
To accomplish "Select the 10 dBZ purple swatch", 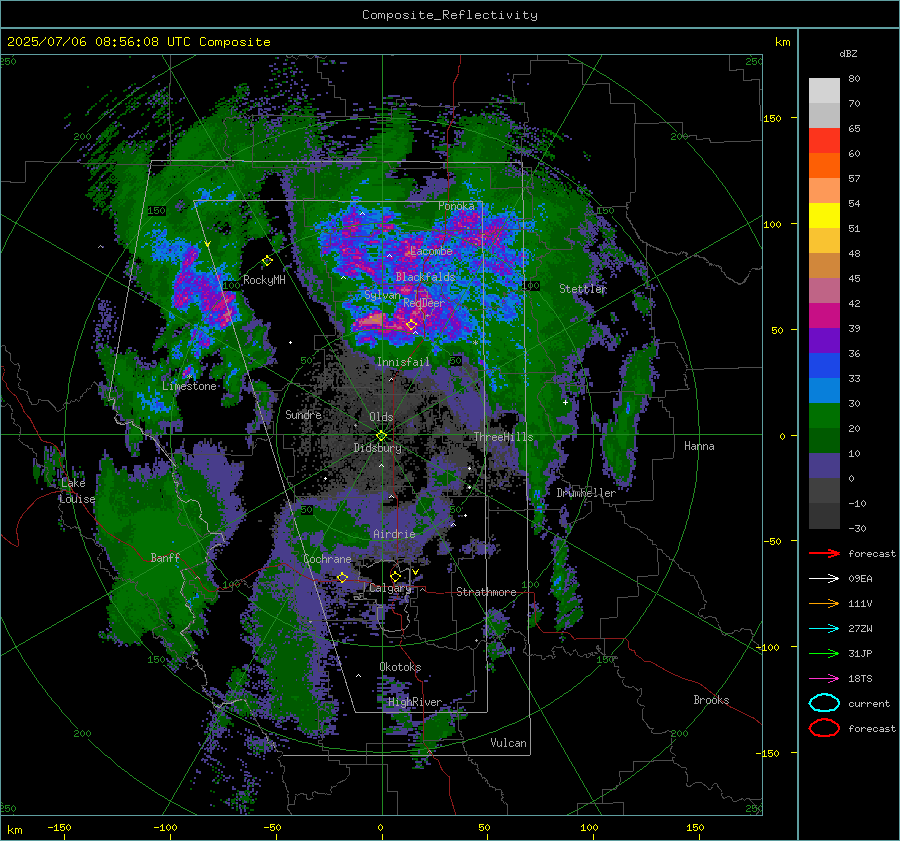I will click(x=824, y=466).
